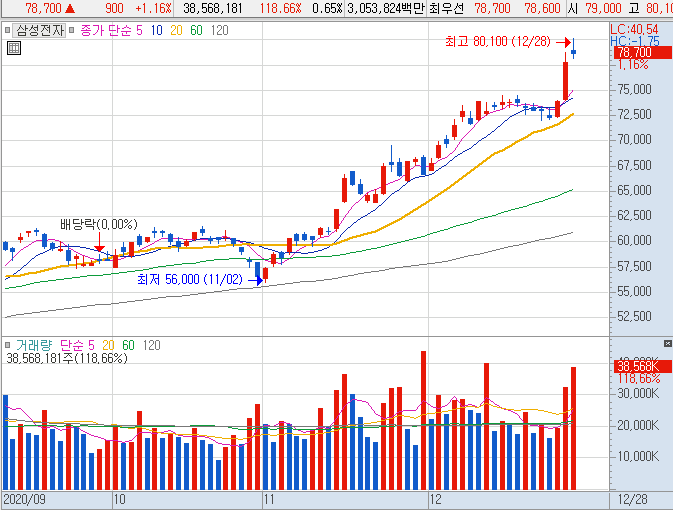
Task: Click the 삼성전자 stock name button
Action: click(x=40, y=30)
